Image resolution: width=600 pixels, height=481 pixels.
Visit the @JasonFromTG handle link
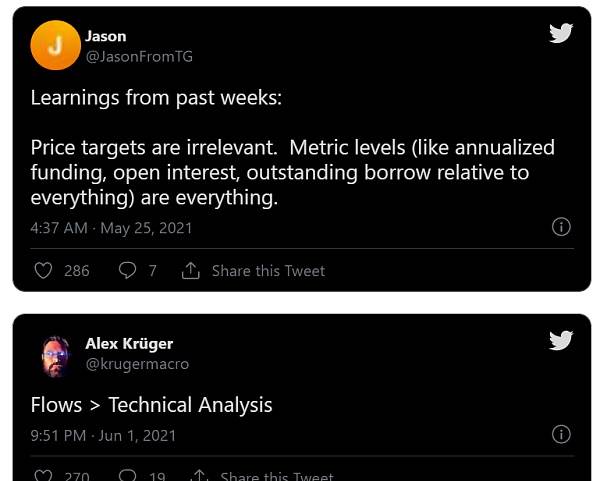coord(139,57)
